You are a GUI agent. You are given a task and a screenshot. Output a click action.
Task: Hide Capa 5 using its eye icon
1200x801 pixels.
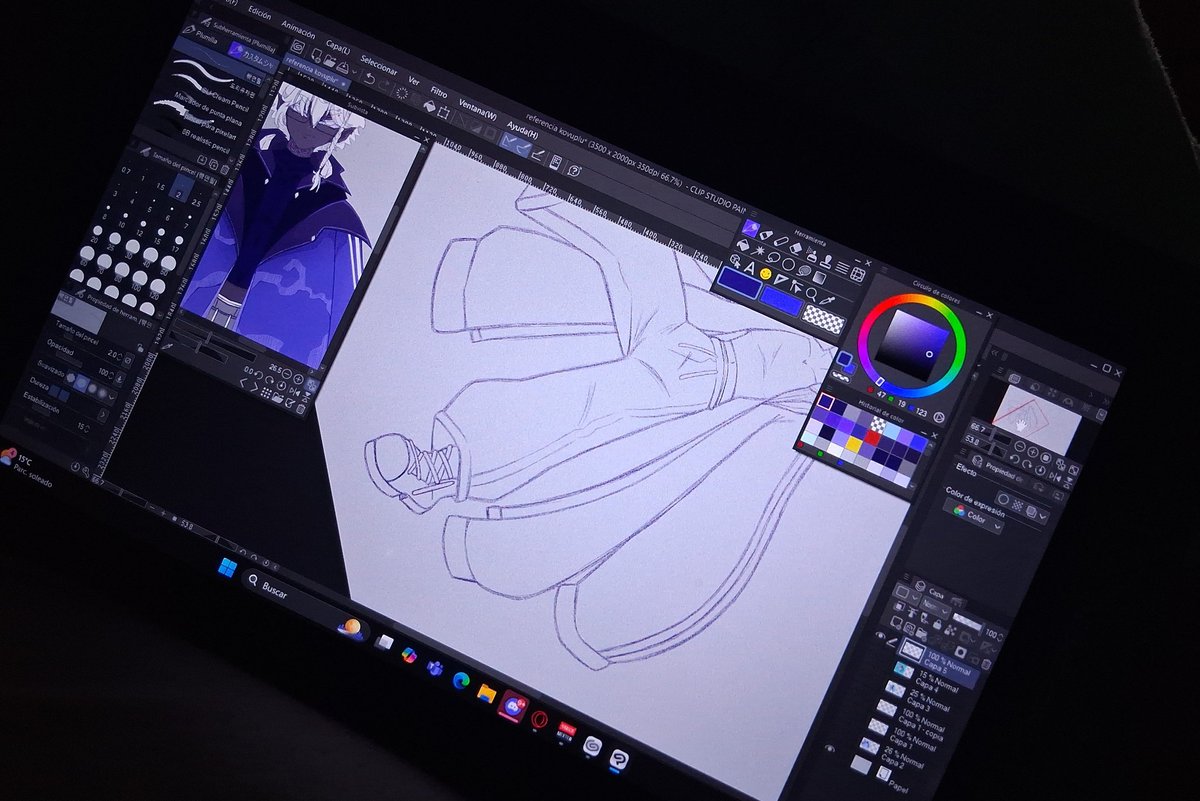point(880,635)
